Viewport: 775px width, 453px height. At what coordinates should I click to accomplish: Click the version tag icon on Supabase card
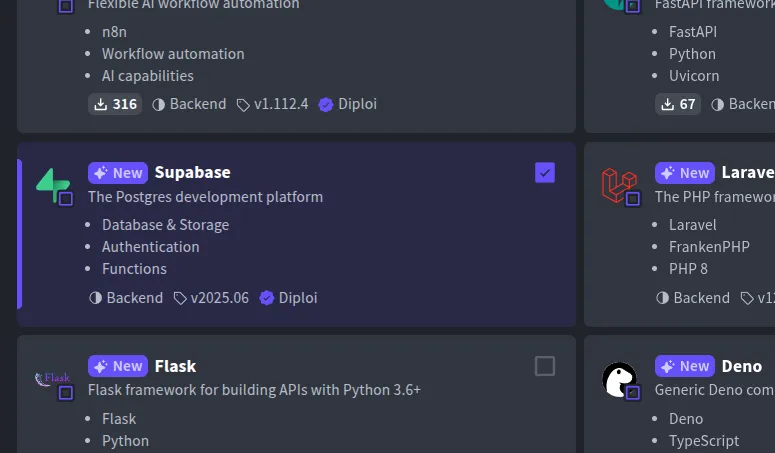[180, 298]
